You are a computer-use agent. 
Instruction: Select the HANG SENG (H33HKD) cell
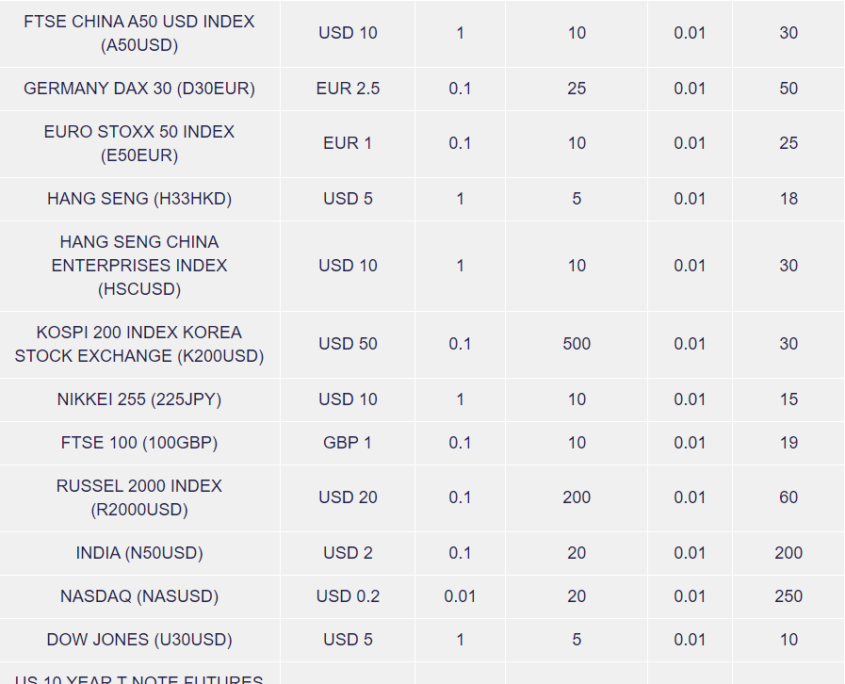(x=139, y=199)
